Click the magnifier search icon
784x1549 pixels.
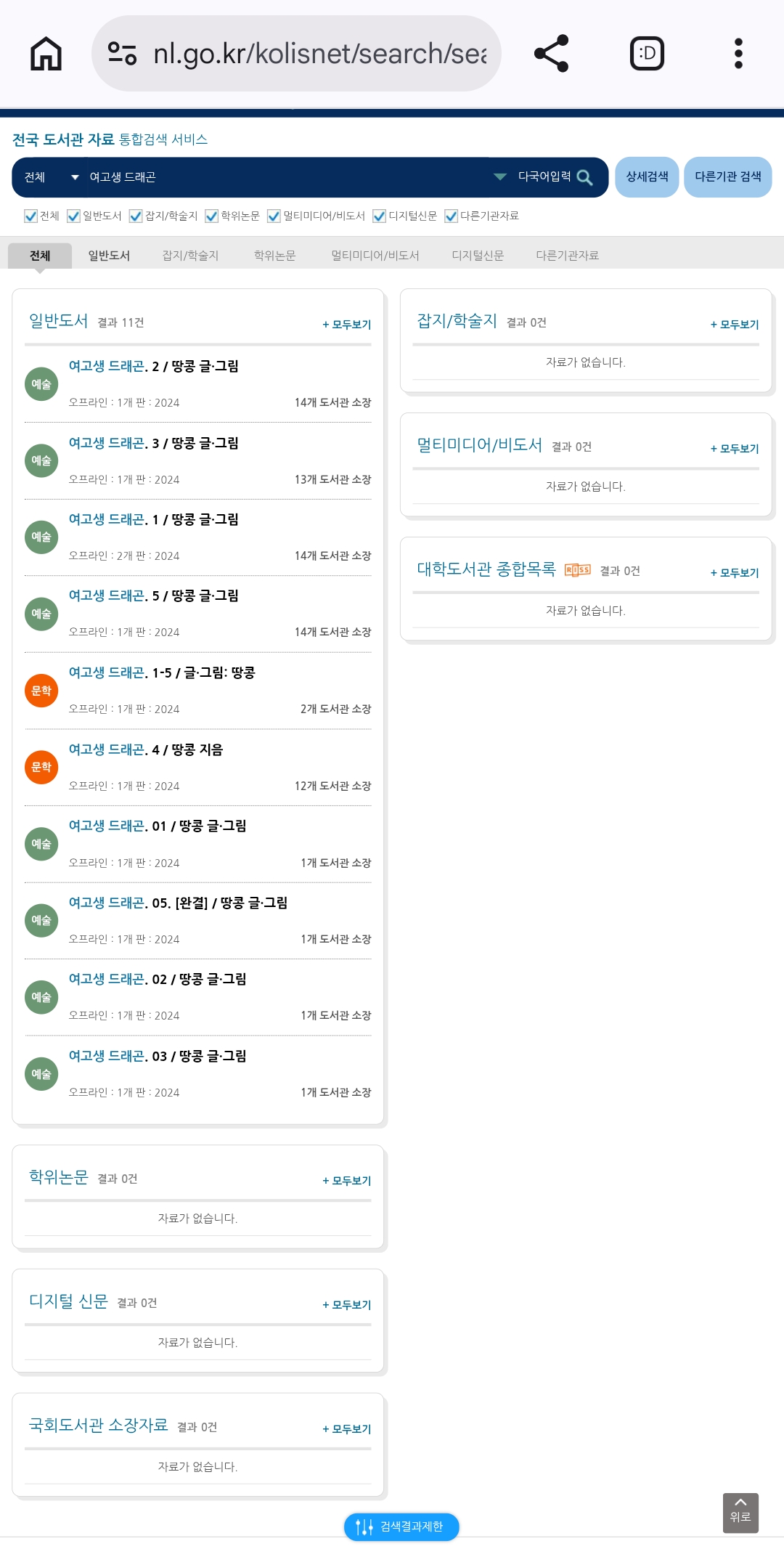584,177
